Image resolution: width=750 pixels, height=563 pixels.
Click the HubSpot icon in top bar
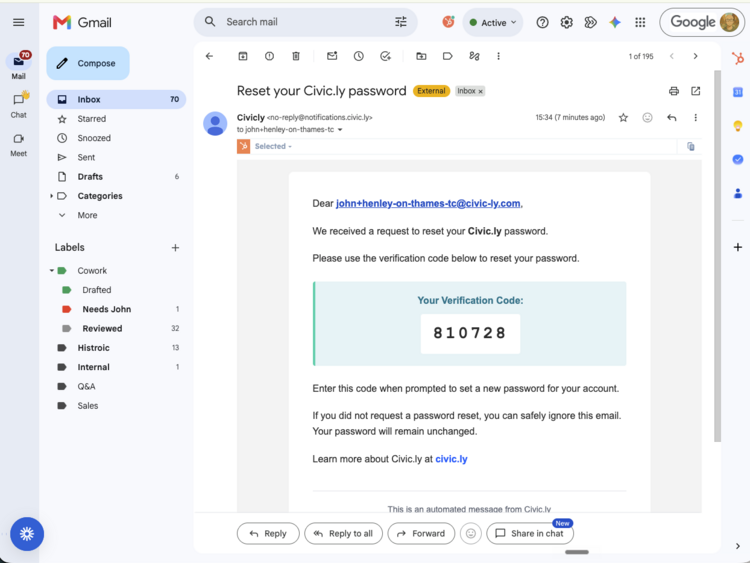pyautogui.click(x=448, y=22)
